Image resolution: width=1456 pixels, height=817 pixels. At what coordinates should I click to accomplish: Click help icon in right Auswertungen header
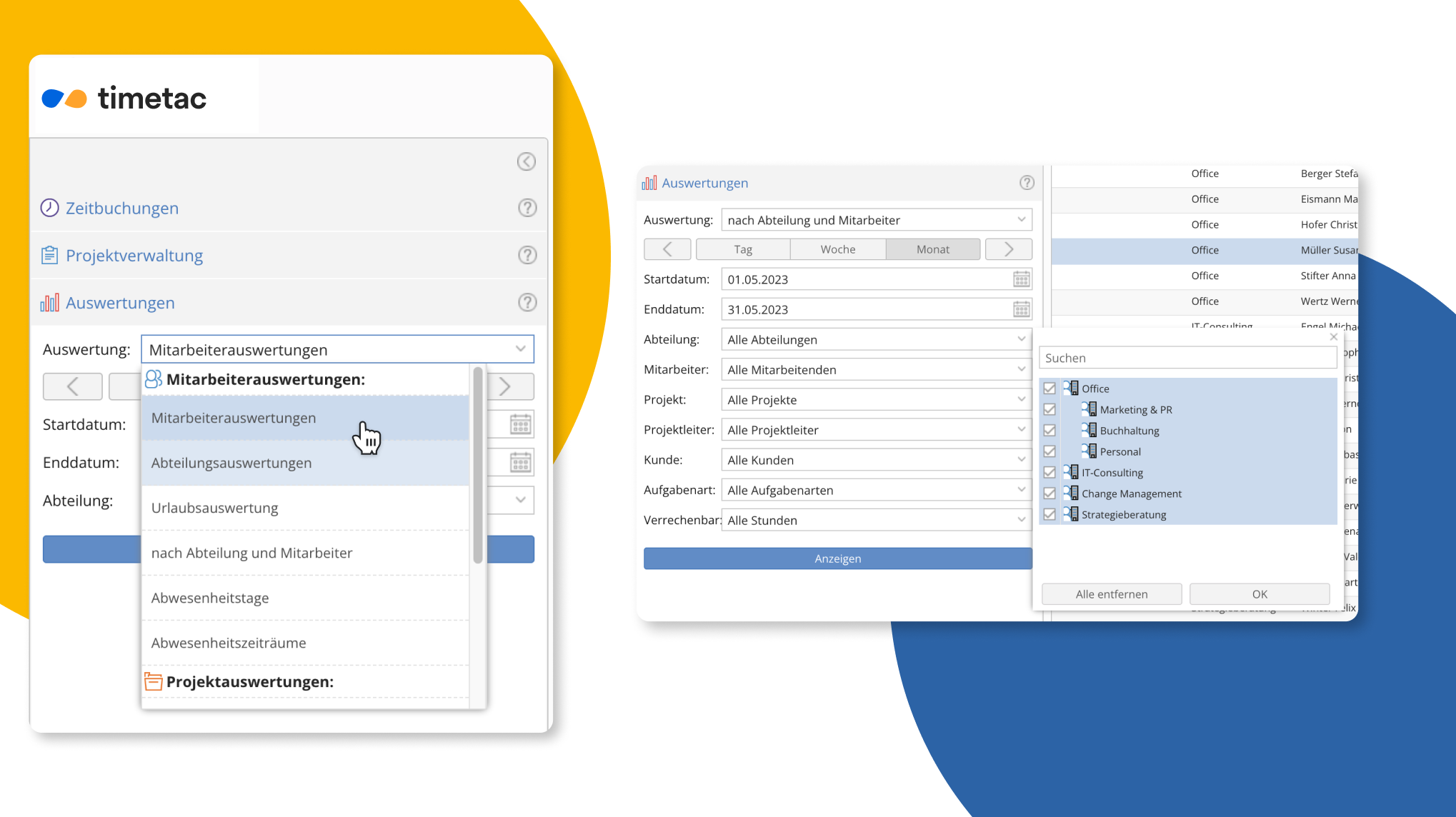[1027, 183]
